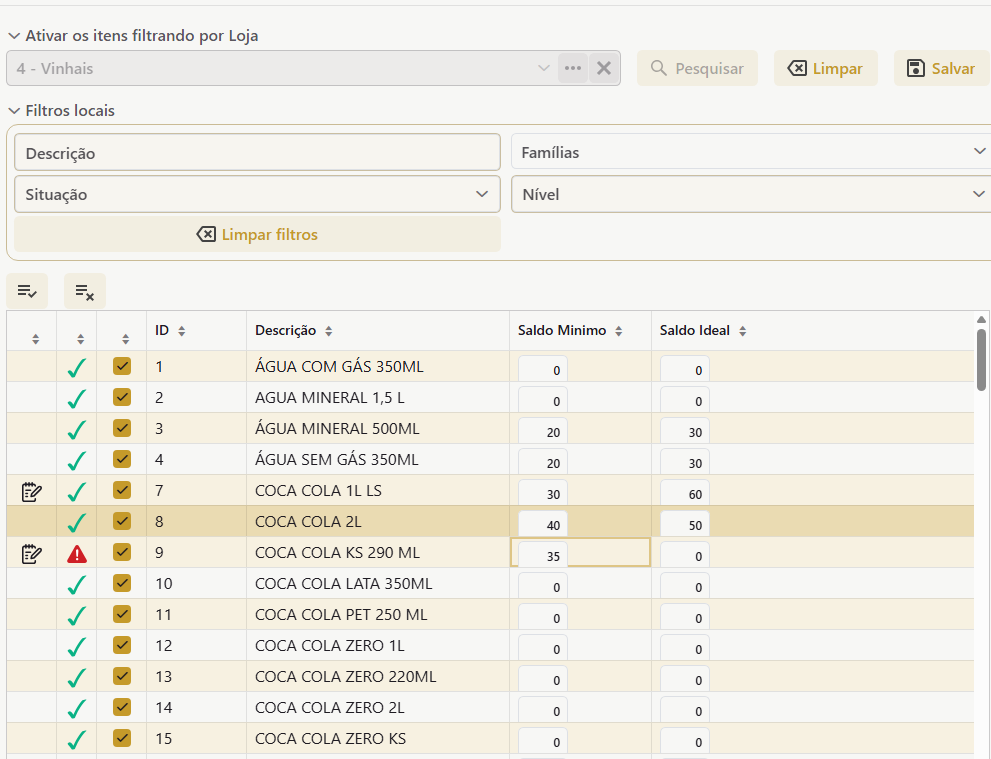991x759 pixels.
Task: Click the Salvar button
Action: (940, 68)
